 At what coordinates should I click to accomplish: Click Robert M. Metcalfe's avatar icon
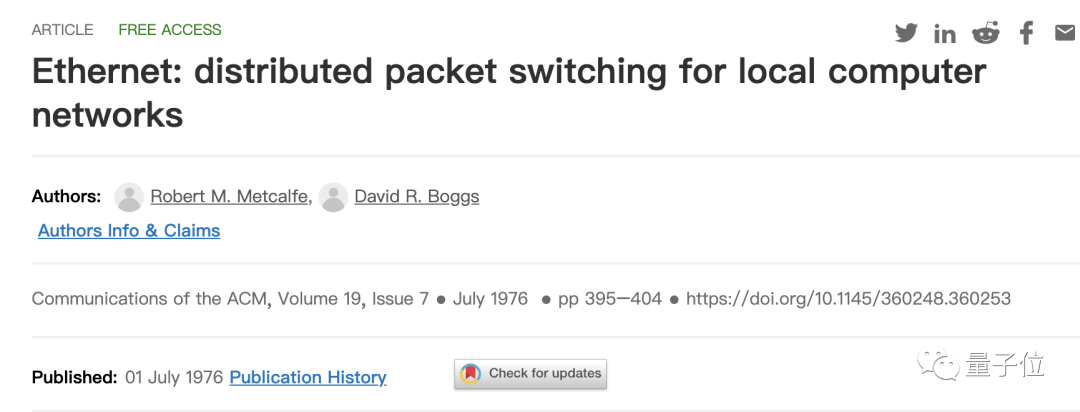coord(129,197)
